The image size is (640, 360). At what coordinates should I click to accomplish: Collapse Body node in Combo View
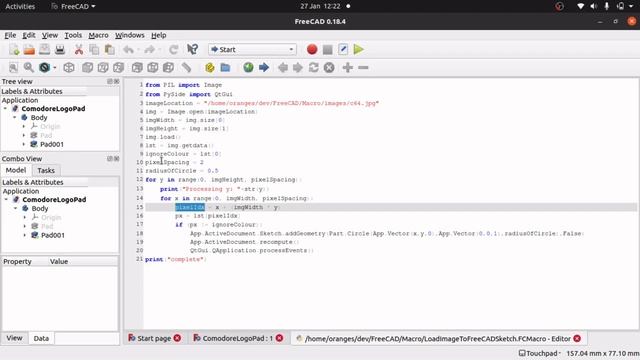point(16,209)
